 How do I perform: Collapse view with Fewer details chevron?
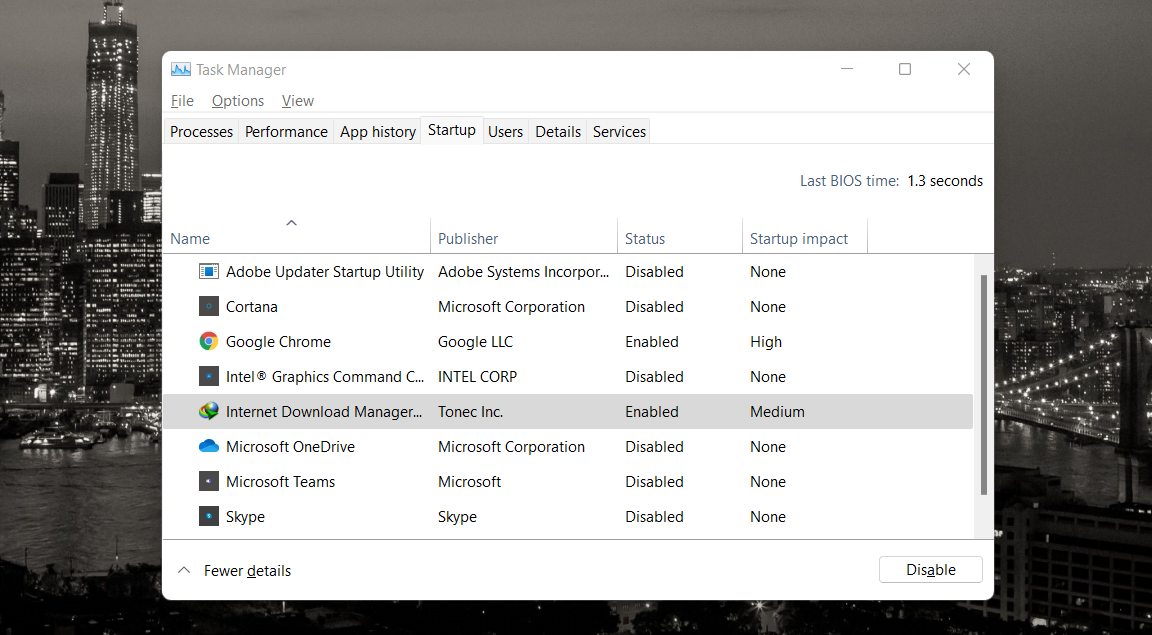(184, 570)
